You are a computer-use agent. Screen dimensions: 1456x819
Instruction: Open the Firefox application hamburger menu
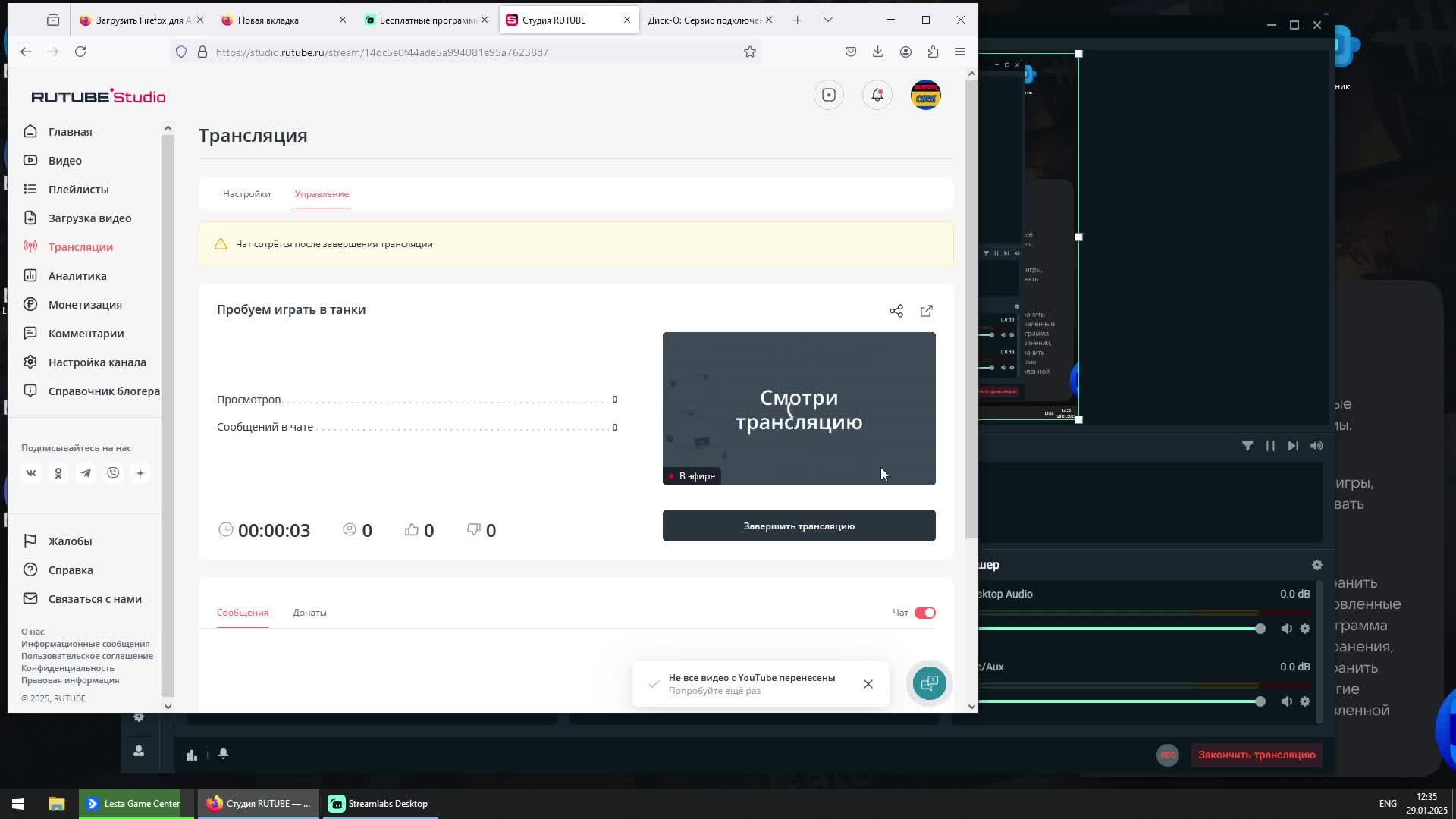[960, 52]
